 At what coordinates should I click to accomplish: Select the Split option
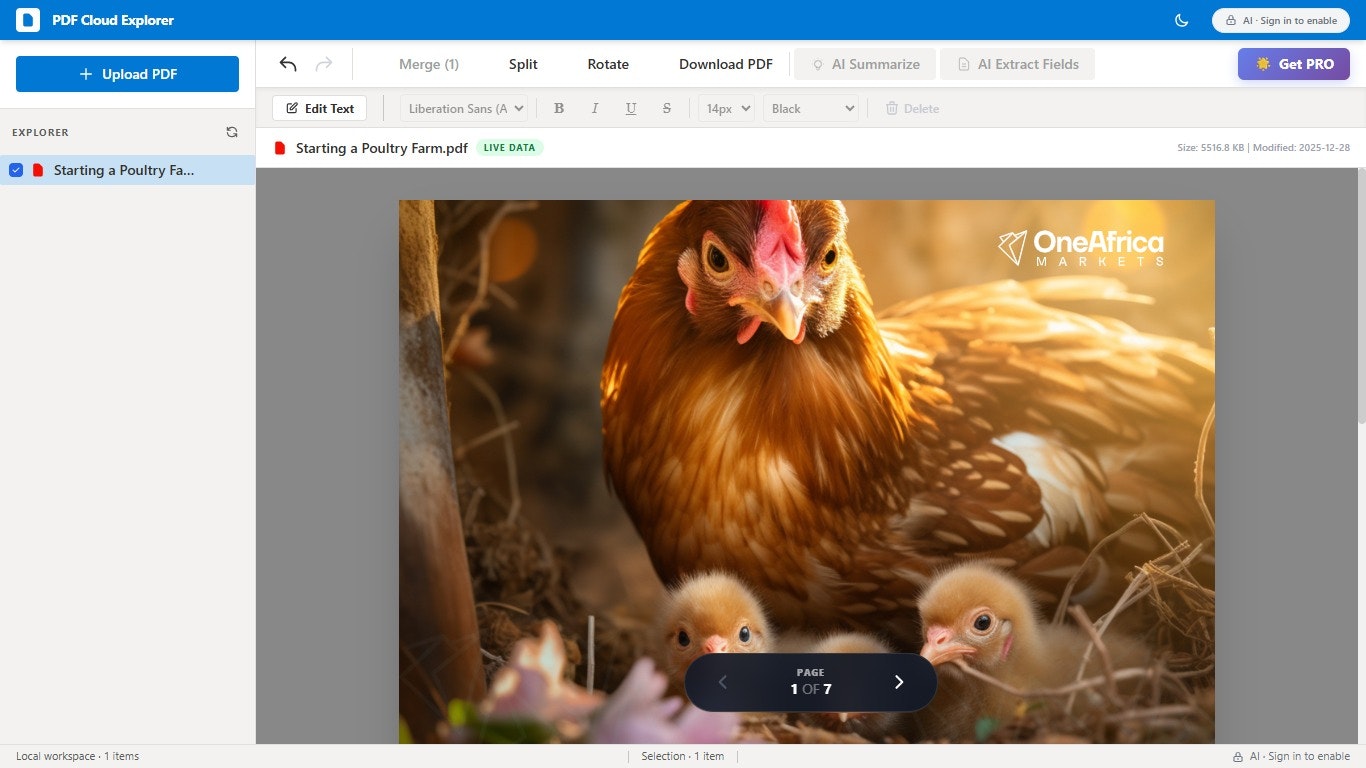click(x=522, y=63)
